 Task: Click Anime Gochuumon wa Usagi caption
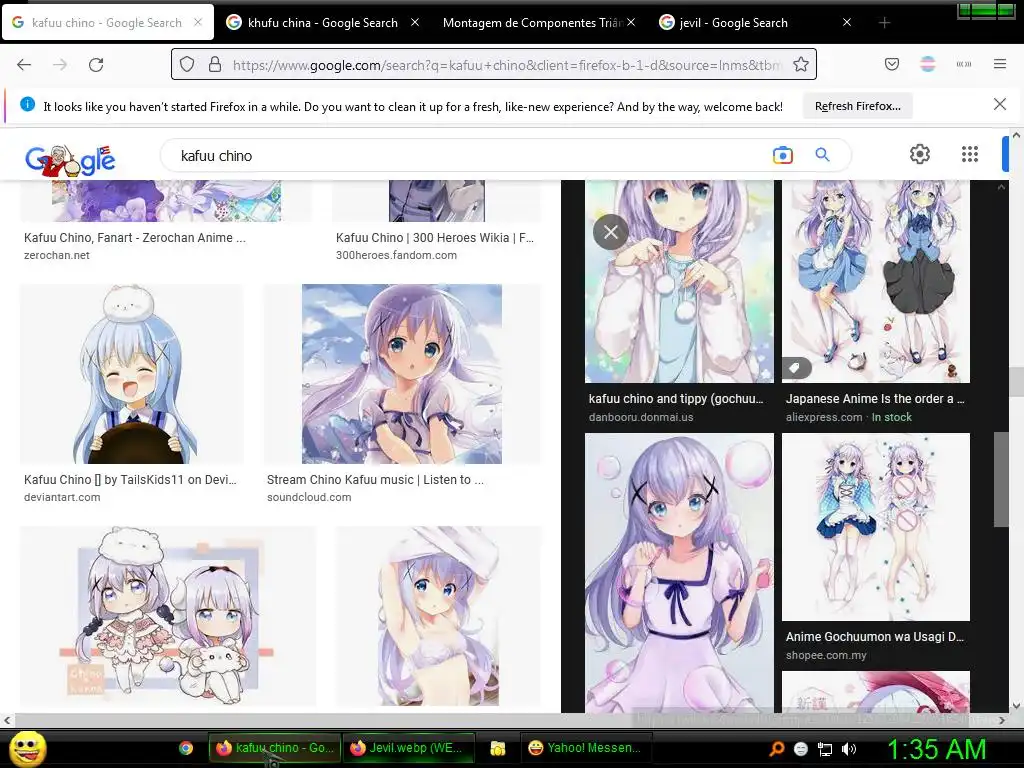(x=874, y=636)
